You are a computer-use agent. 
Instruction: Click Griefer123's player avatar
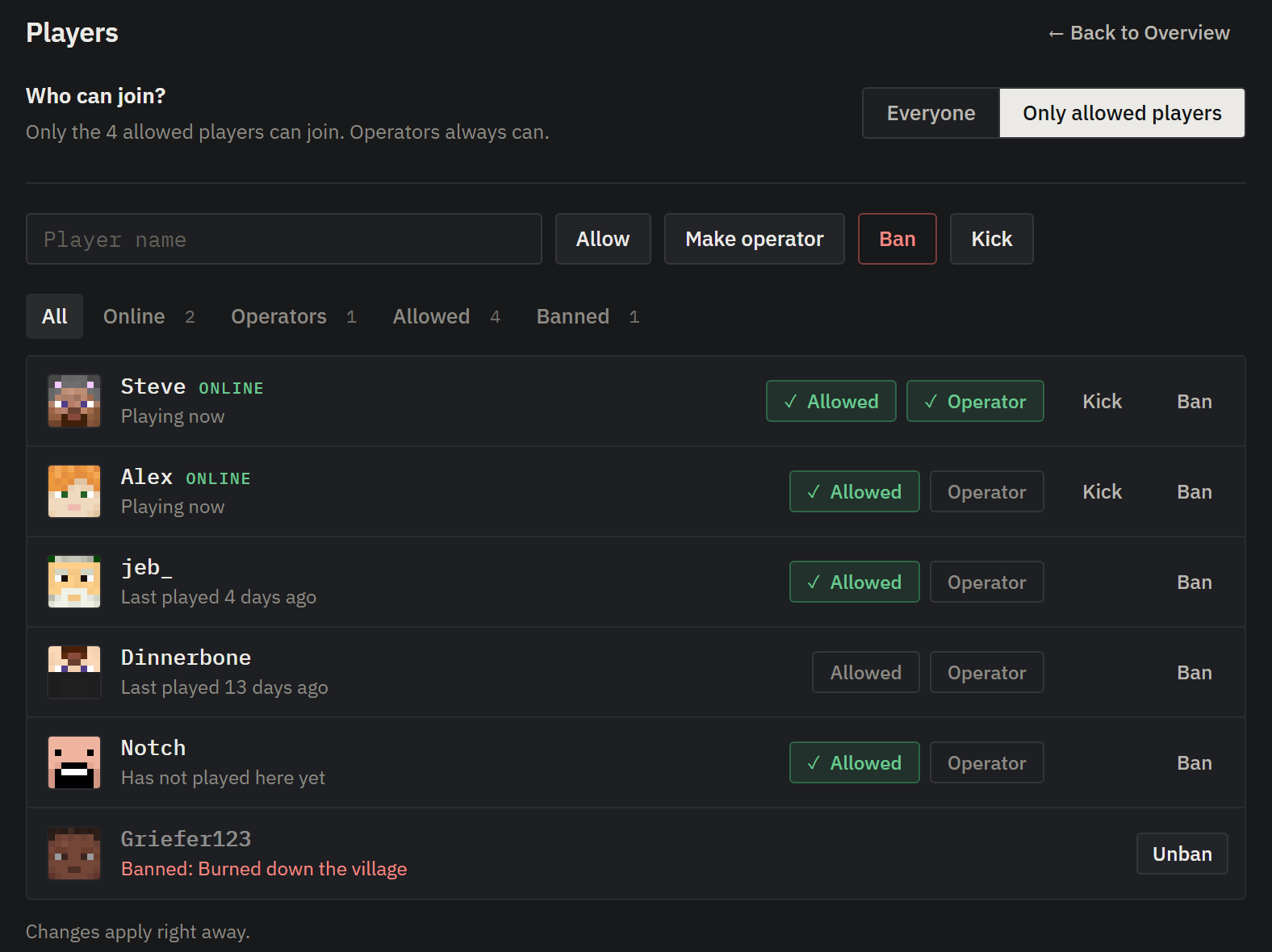point(74,853)
